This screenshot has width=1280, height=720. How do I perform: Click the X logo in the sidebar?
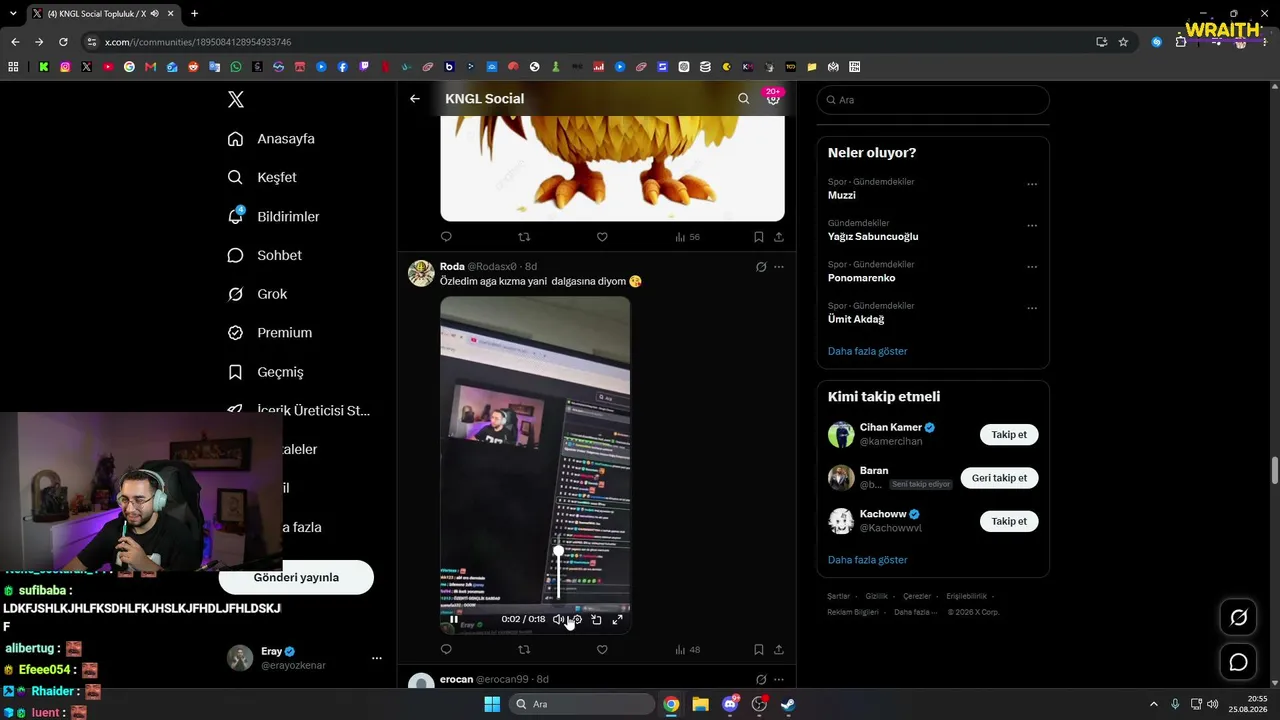click(236, 99)
